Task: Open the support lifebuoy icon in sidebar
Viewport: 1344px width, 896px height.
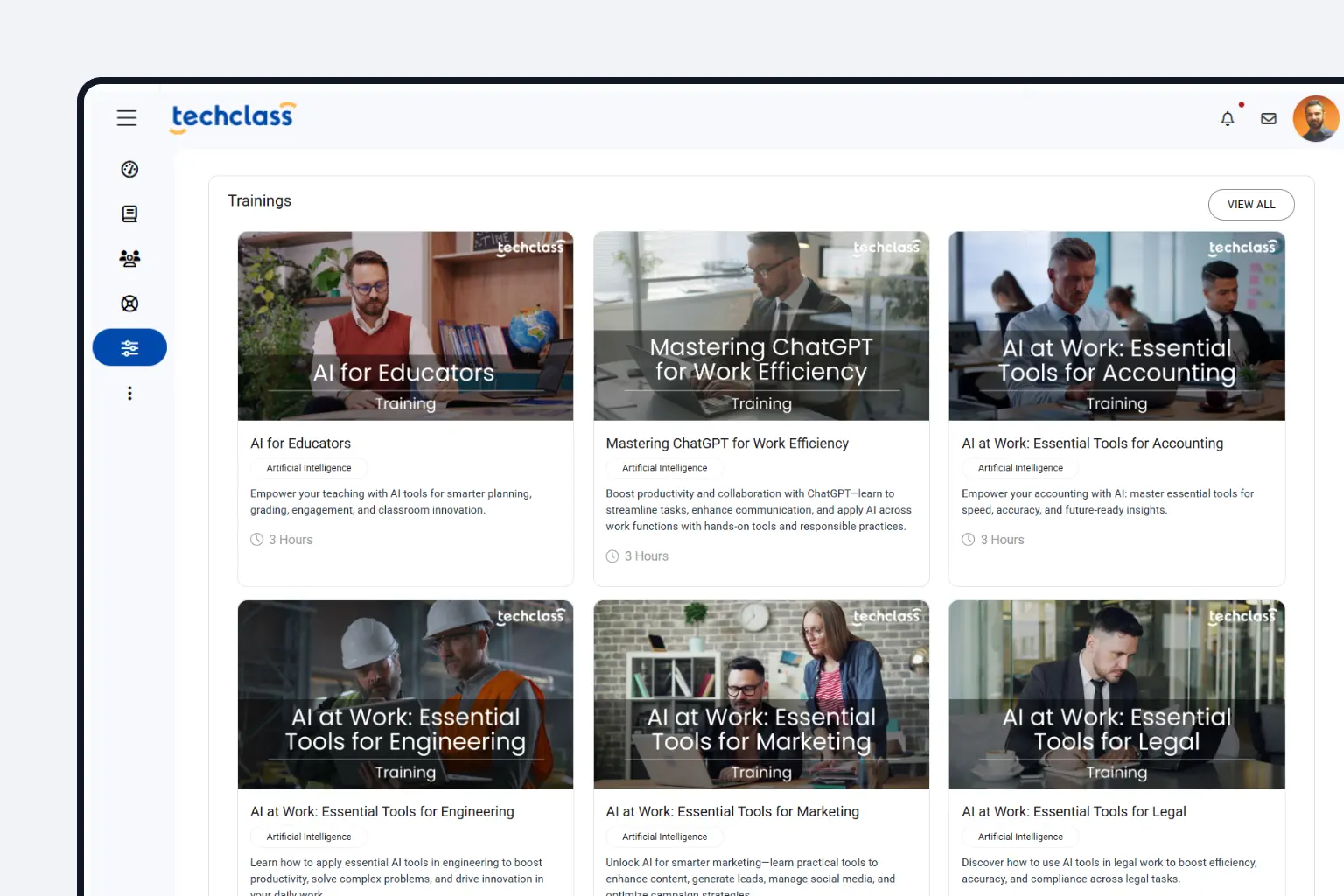Action: pos(129,304)
